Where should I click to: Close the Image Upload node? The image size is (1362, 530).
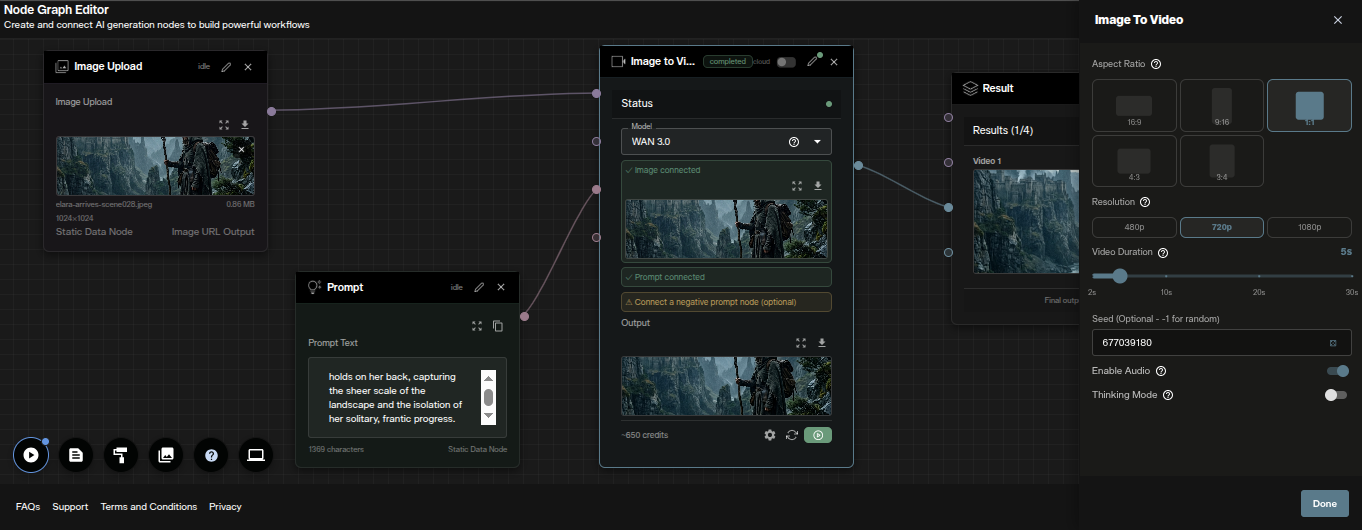pyautogui.click(x=248, y=67)
